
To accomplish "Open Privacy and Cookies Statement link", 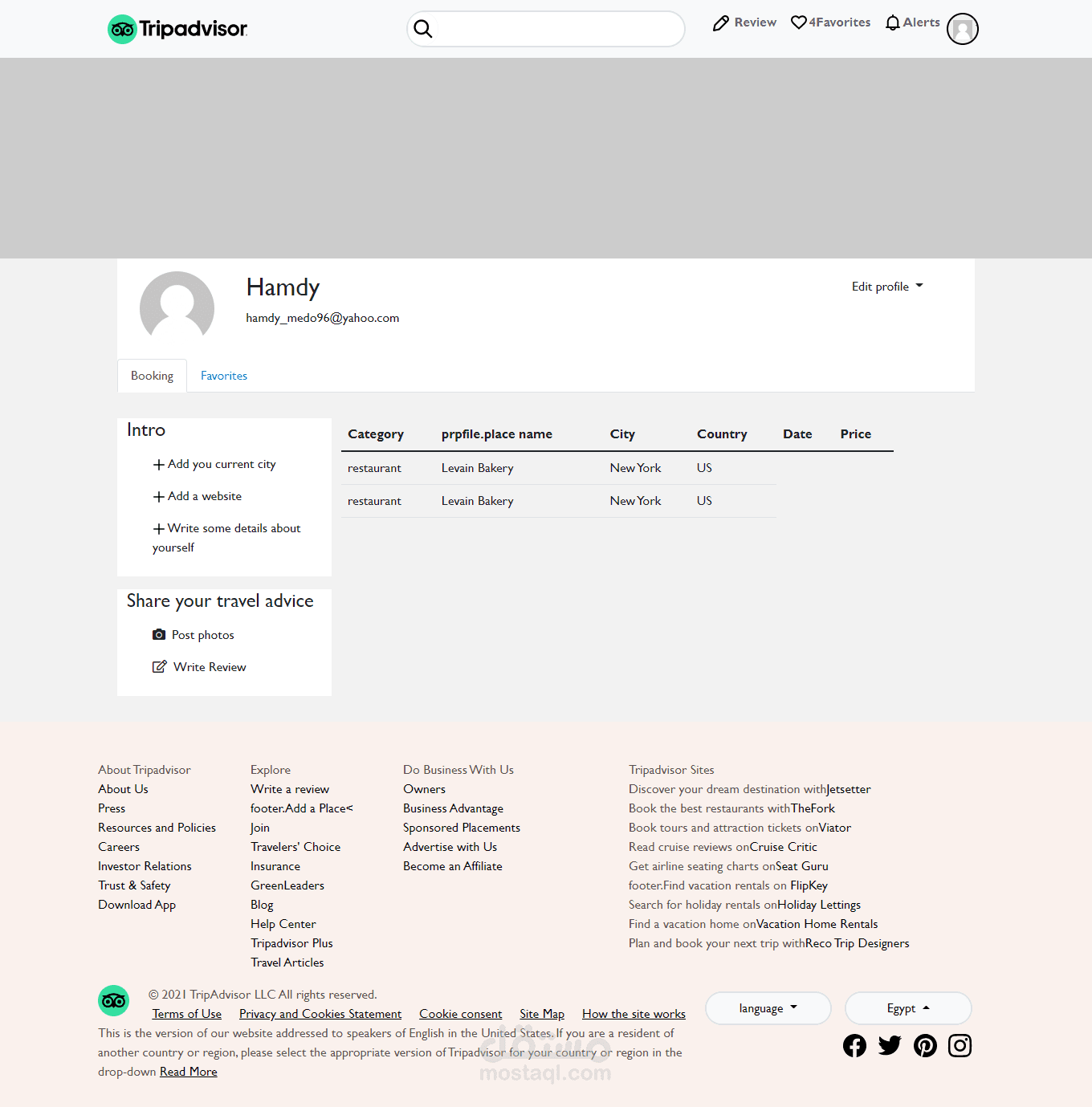I will 320,1014.
